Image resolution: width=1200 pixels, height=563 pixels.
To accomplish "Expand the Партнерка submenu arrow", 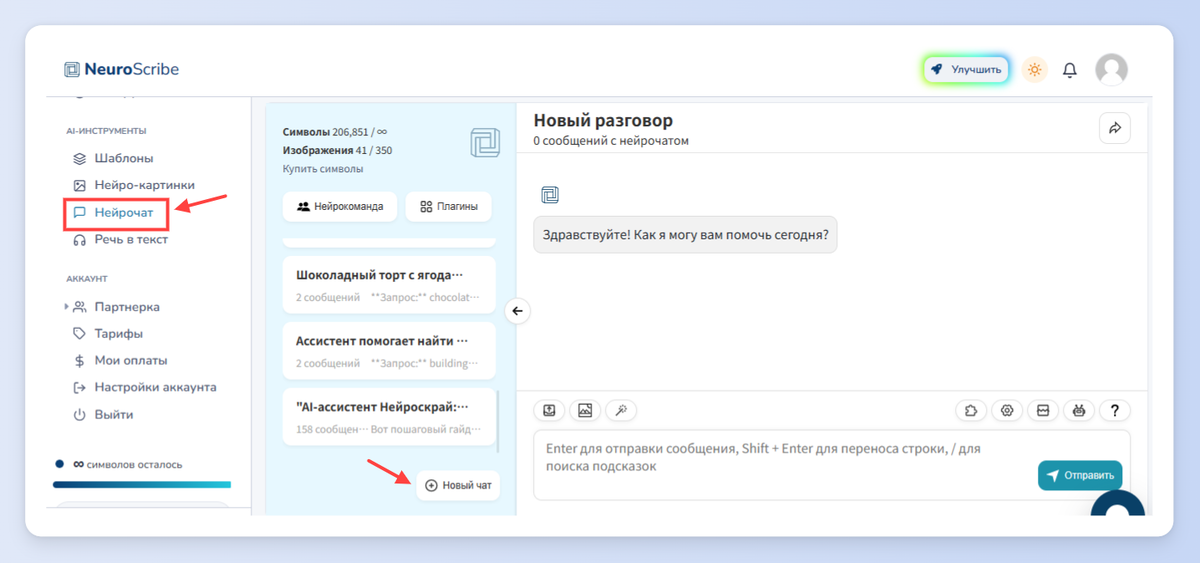I will point(67,307).
